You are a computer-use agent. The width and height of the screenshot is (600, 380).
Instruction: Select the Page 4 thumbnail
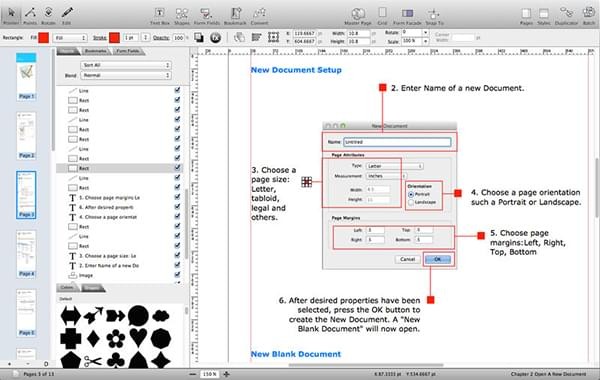26,254
